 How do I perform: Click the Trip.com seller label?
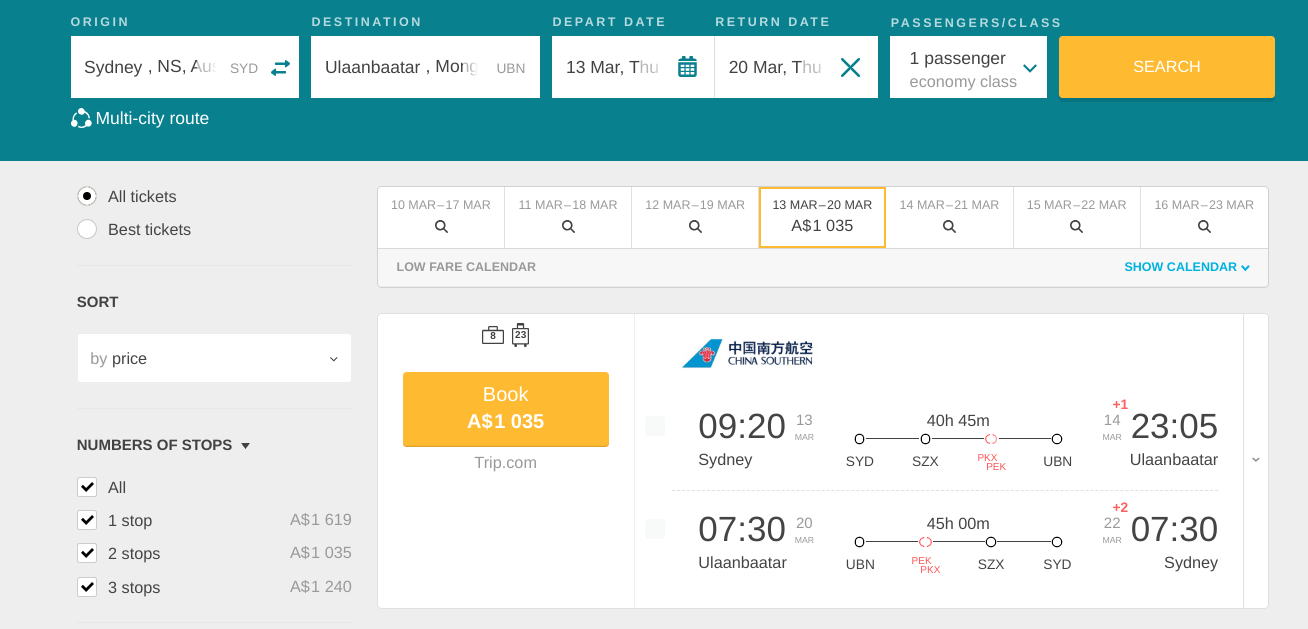tap(506, 463)
